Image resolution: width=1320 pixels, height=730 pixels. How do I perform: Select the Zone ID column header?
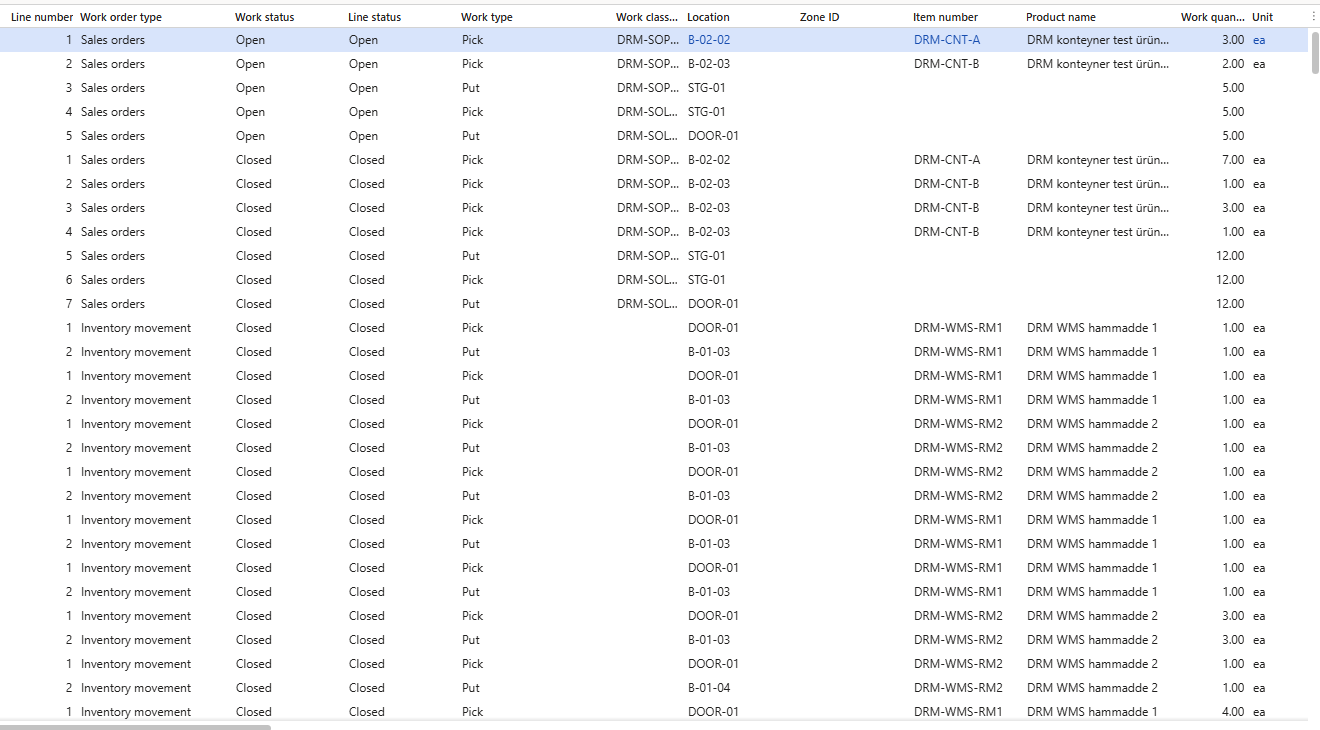coord(819,17)
